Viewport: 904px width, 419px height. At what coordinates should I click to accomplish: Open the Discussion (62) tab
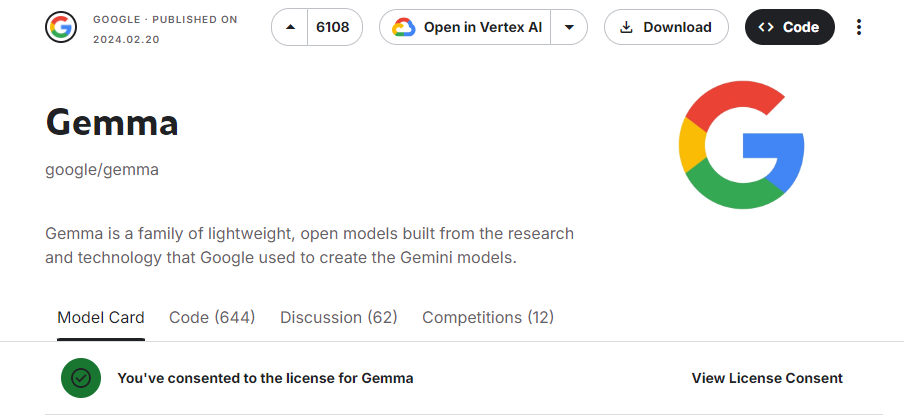coord(339,318)
